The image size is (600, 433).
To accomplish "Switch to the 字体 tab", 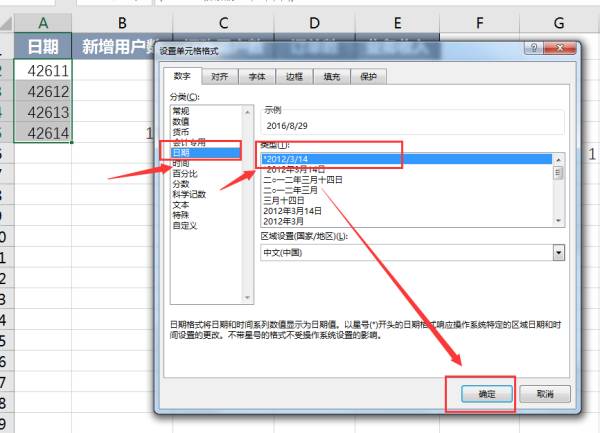I will pos(257,77).
